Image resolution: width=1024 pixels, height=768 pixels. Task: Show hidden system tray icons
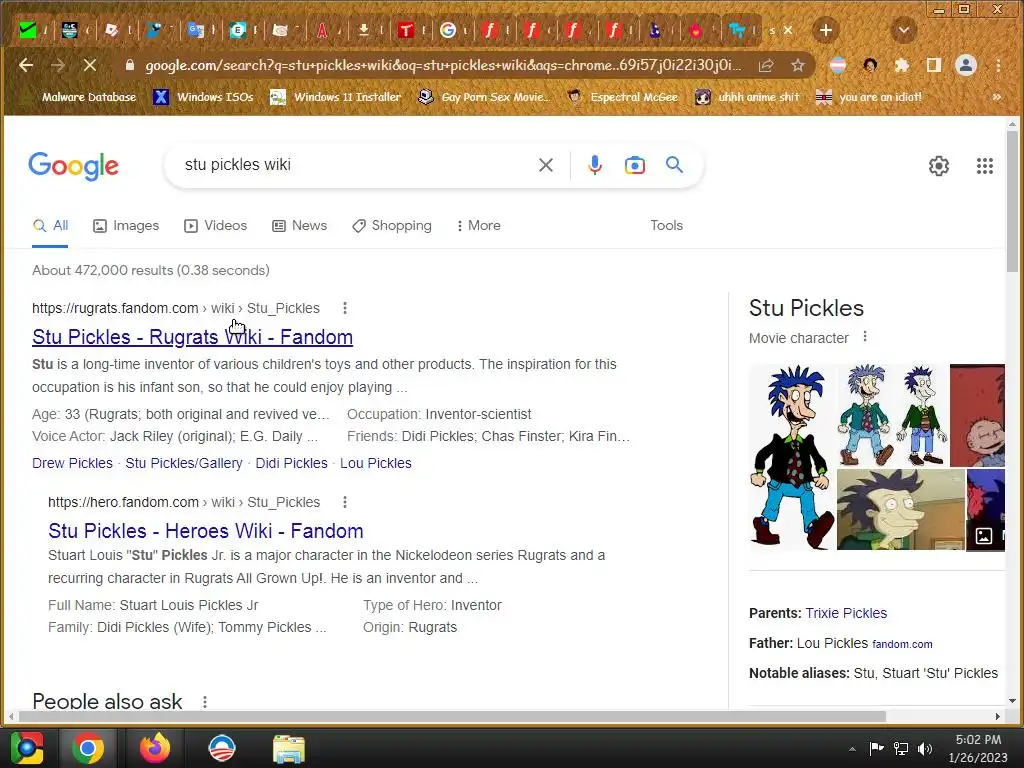coord(852,749)
